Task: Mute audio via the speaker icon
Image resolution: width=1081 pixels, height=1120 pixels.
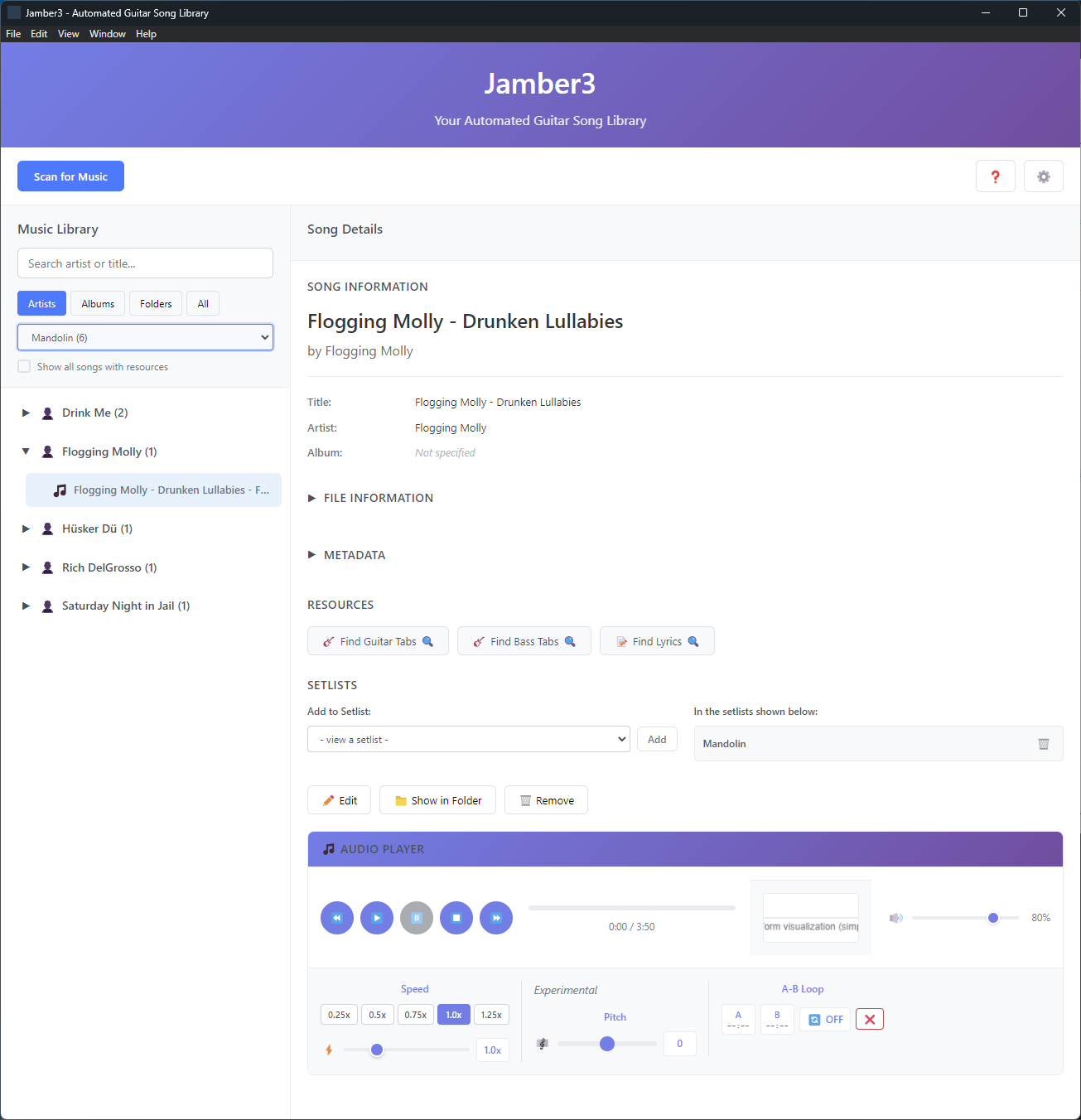Action: [895, 918]
